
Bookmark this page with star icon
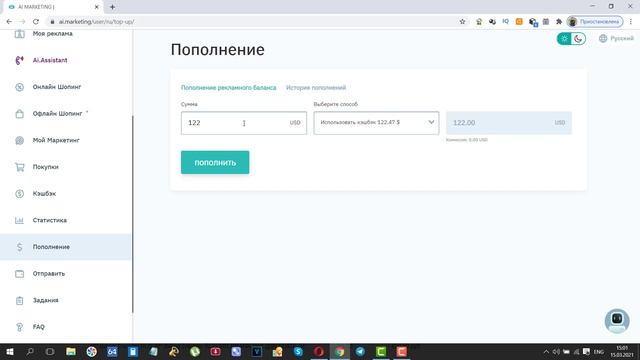coord(462,22)
